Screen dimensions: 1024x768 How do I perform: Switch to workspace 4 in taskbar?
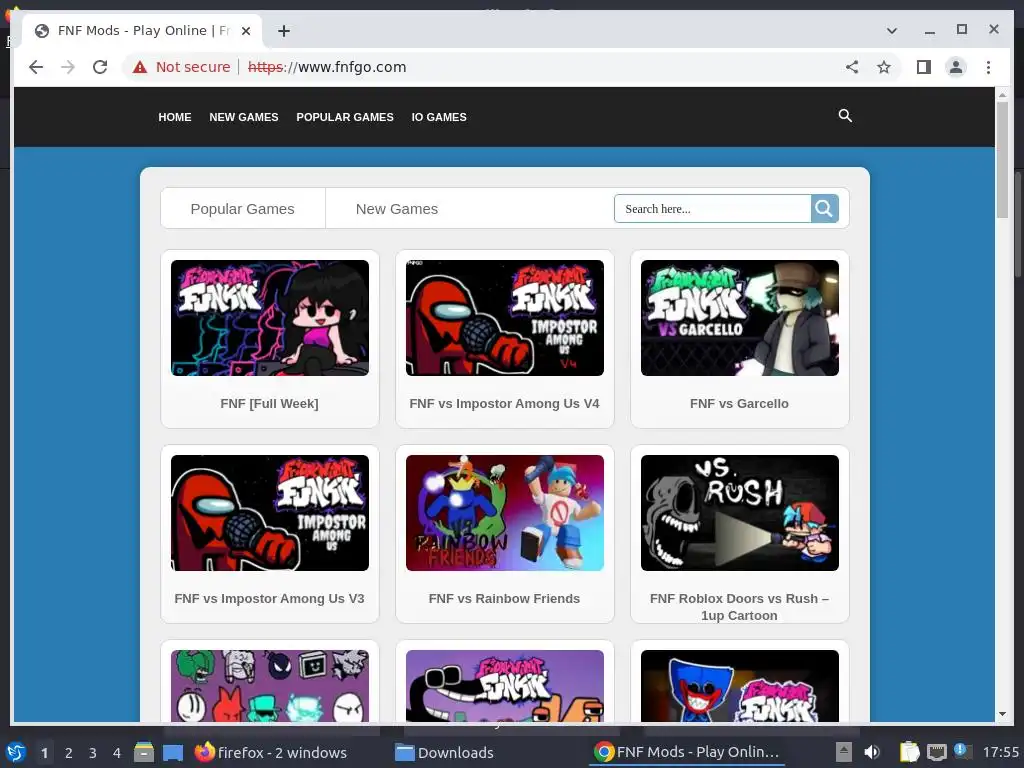tap(117, 753)
